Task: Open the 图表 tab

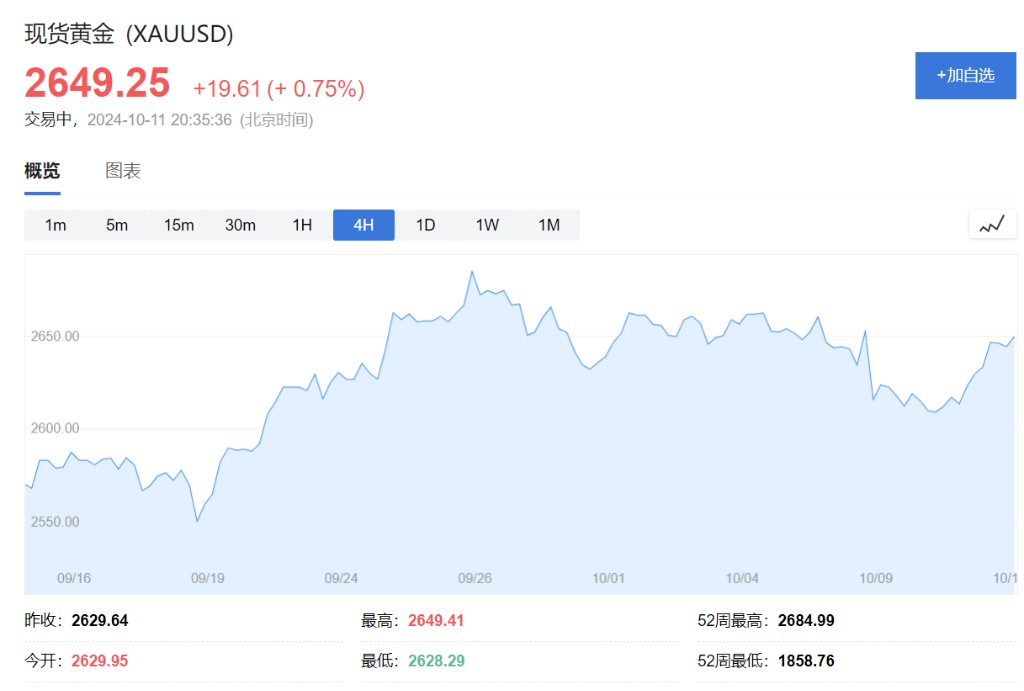Action: (x=123, y=171)
